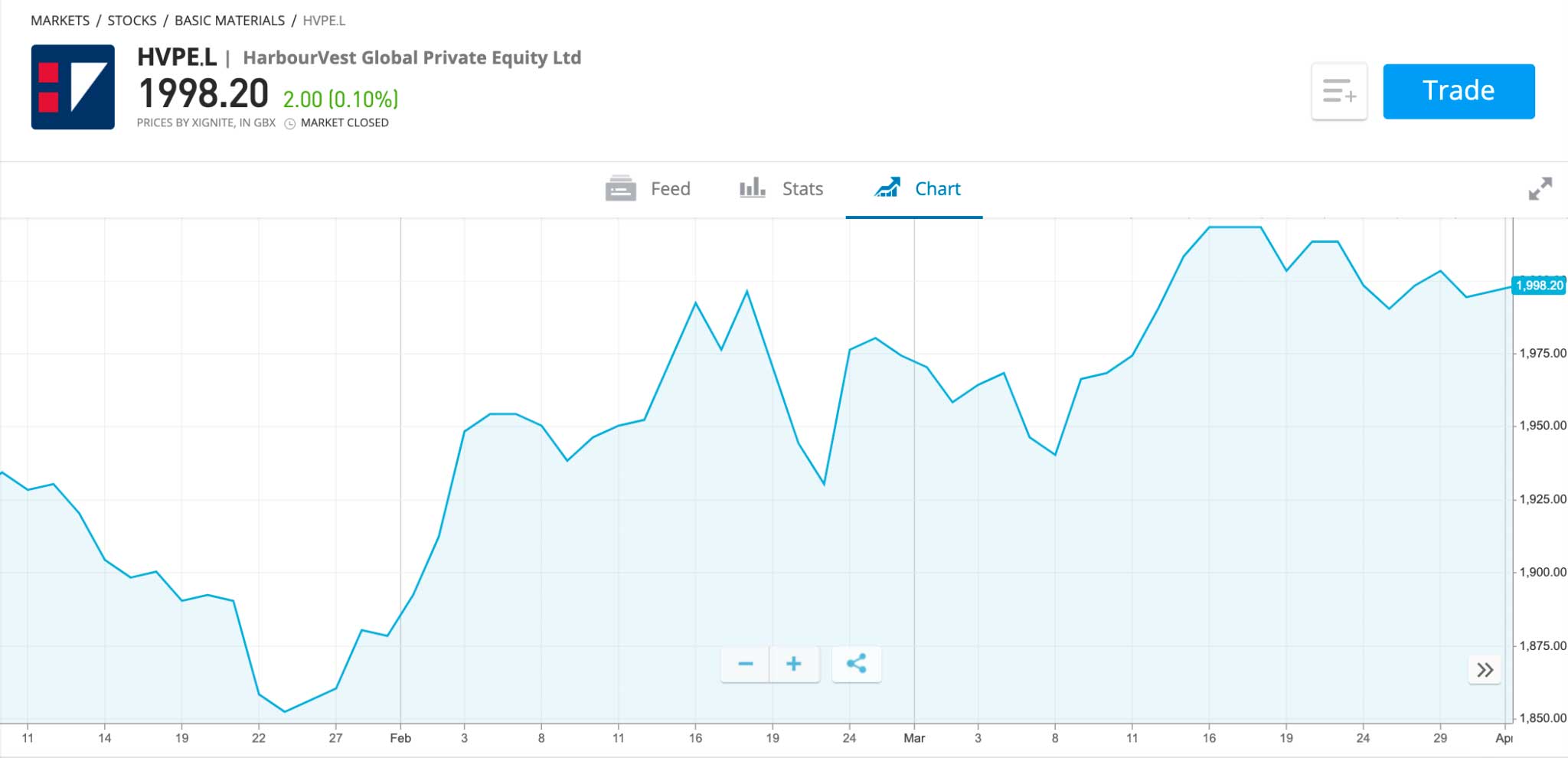The image size is (1568, 758).
Task: Click the MARKET CLOSED status text
Action: [x=345, y=123]
